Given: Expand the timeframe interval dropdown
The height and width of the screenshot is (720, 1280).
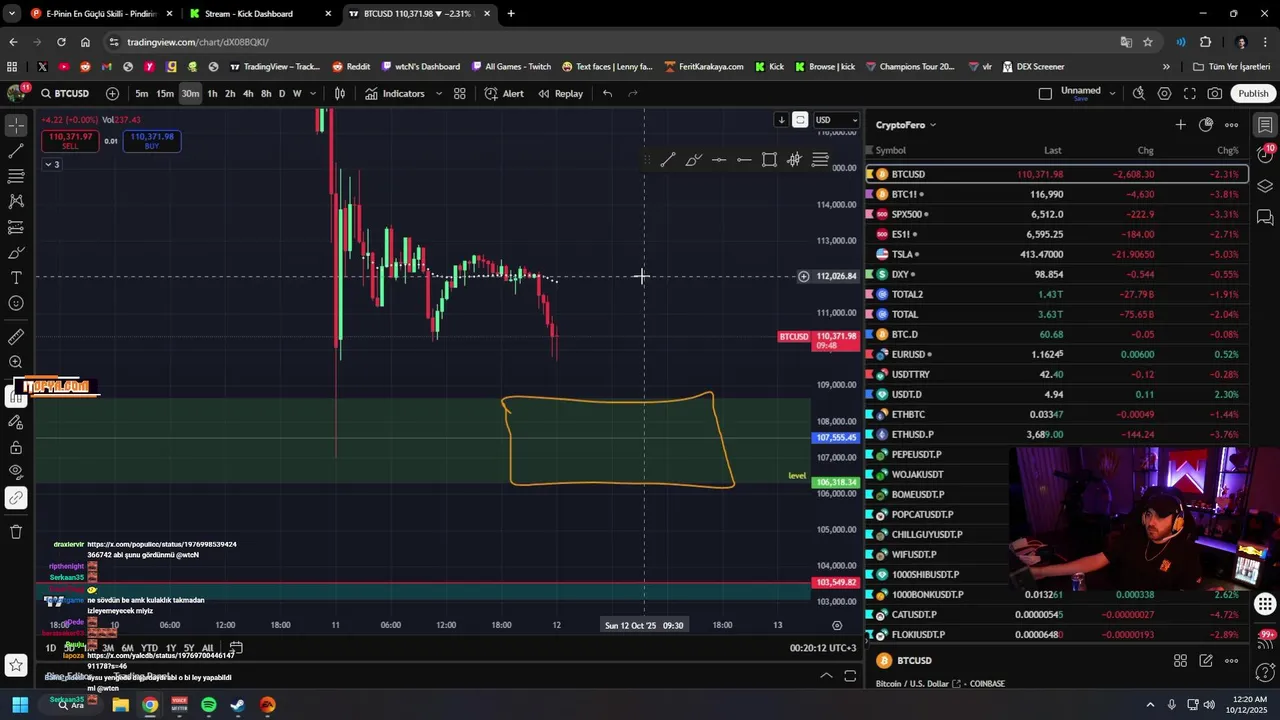Looking at the screenshot, I should pos(313,93).
